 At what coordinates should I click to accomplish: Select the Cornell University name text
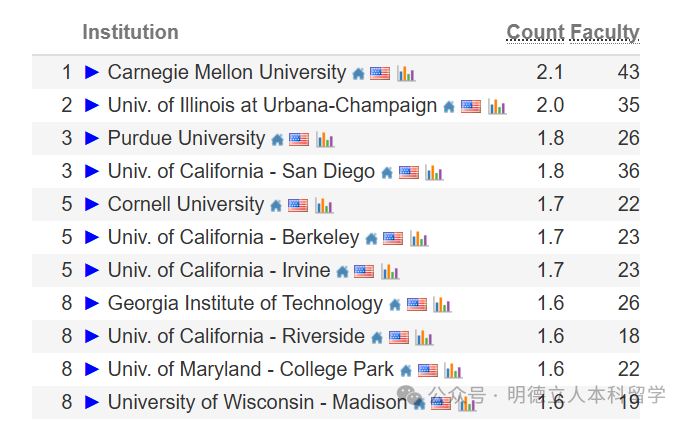(186, 204)
